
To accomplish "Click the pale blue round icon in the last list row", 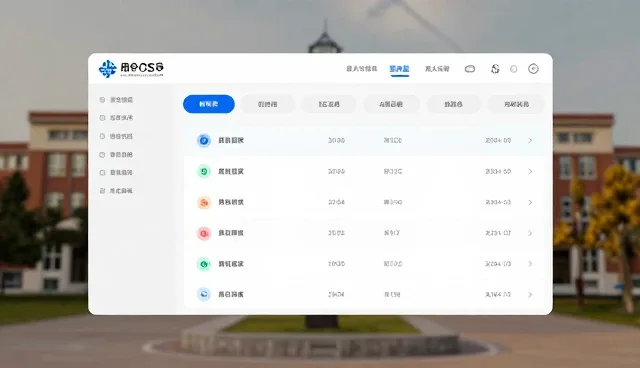I will (x=204, y=294).
